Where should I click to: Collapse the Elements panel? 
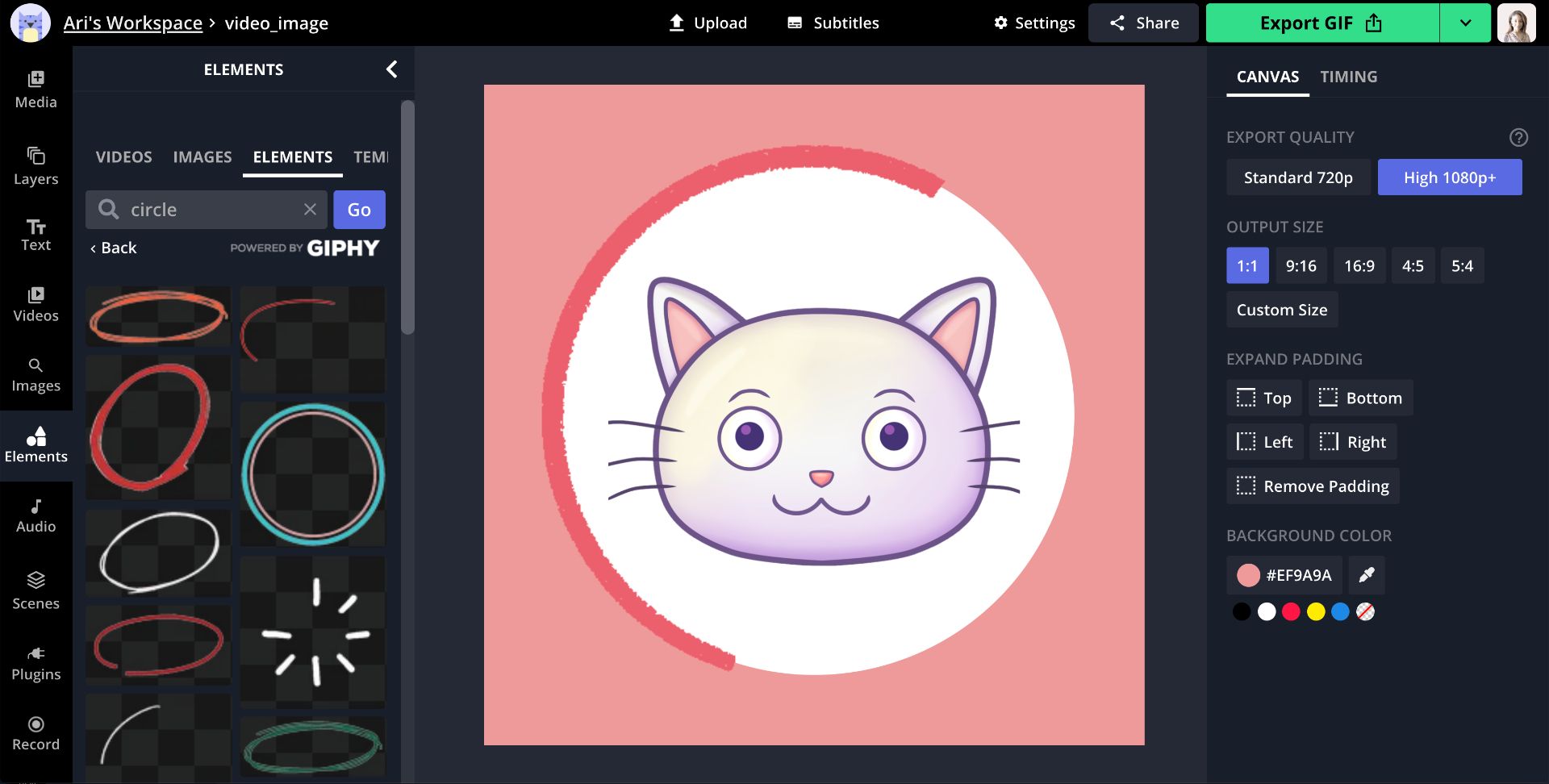(392, 69)
